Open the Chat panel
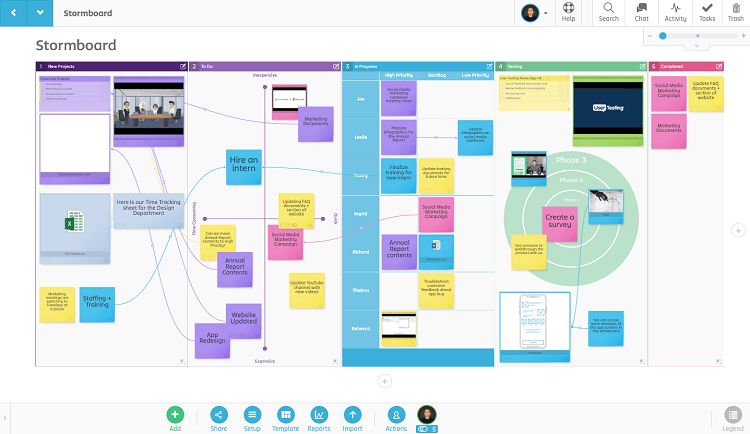This screenshot has height=434, width=750. 641,12
